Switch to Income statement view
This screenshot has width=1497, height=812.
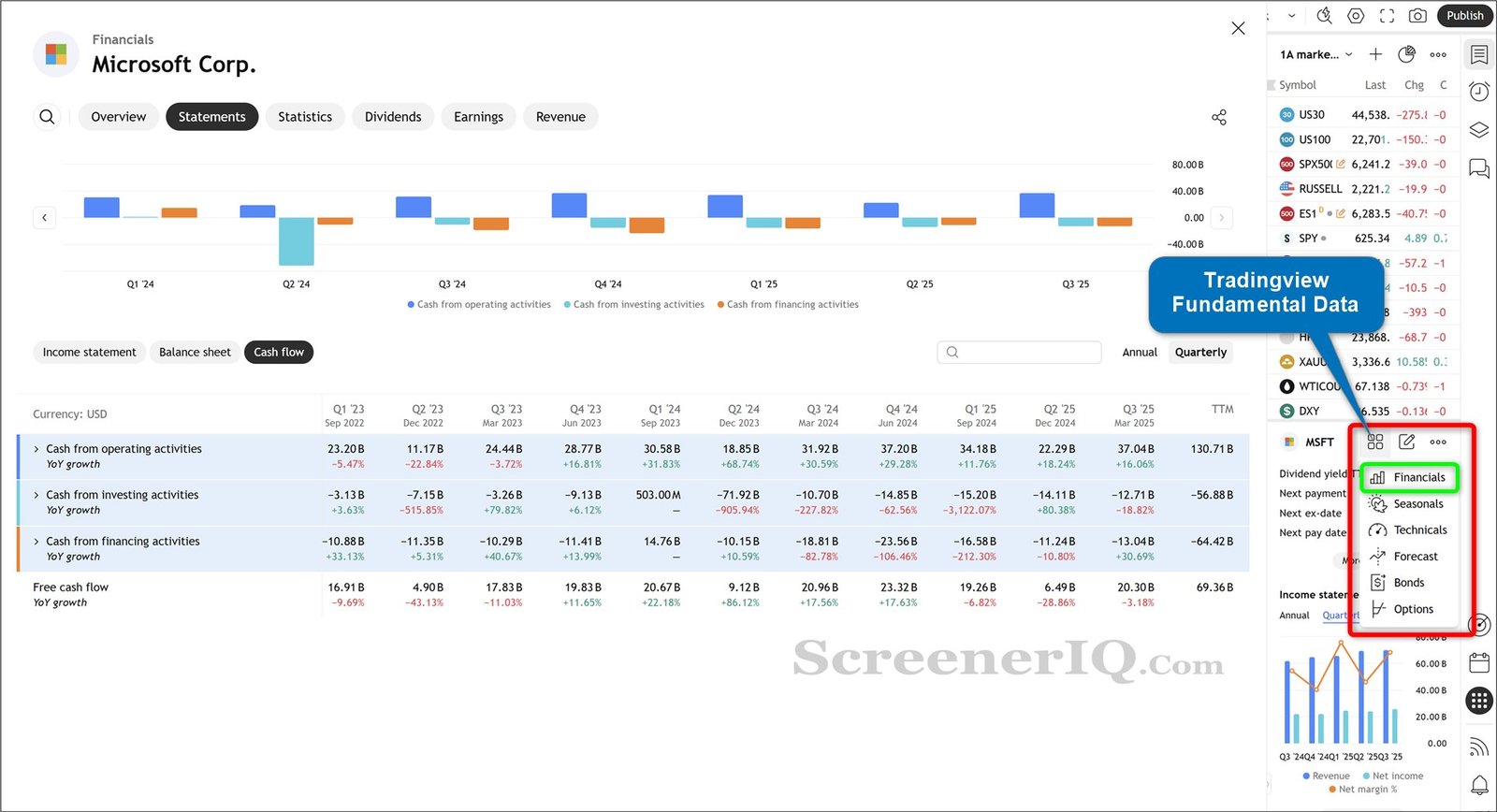coord(89,353)
